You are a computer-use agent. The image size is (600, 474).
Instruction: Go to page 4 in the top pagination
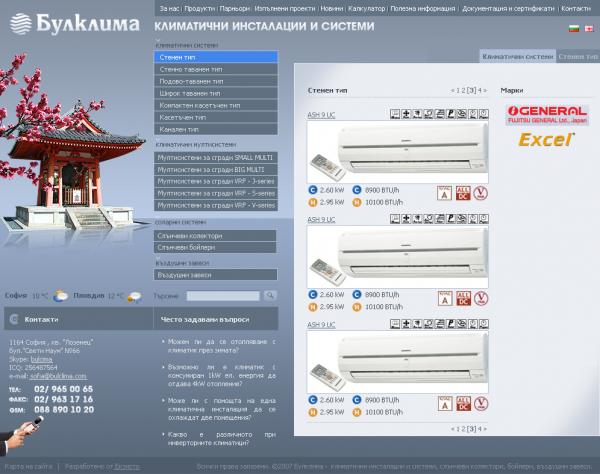[479, 90]
